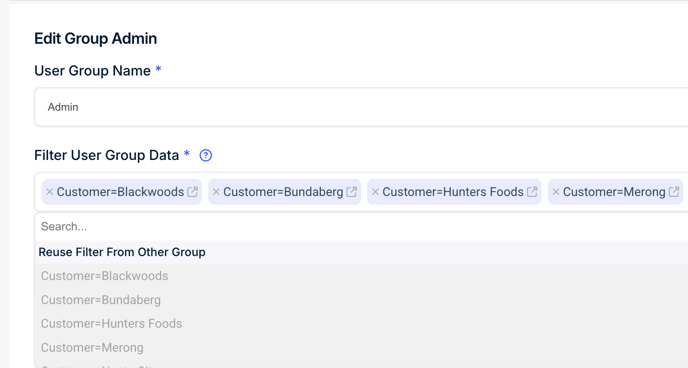Click the Customer=Bundaberg chip label
Image resolution: width=688 pixels, height=368 pixels.
(x=283, y=192)
